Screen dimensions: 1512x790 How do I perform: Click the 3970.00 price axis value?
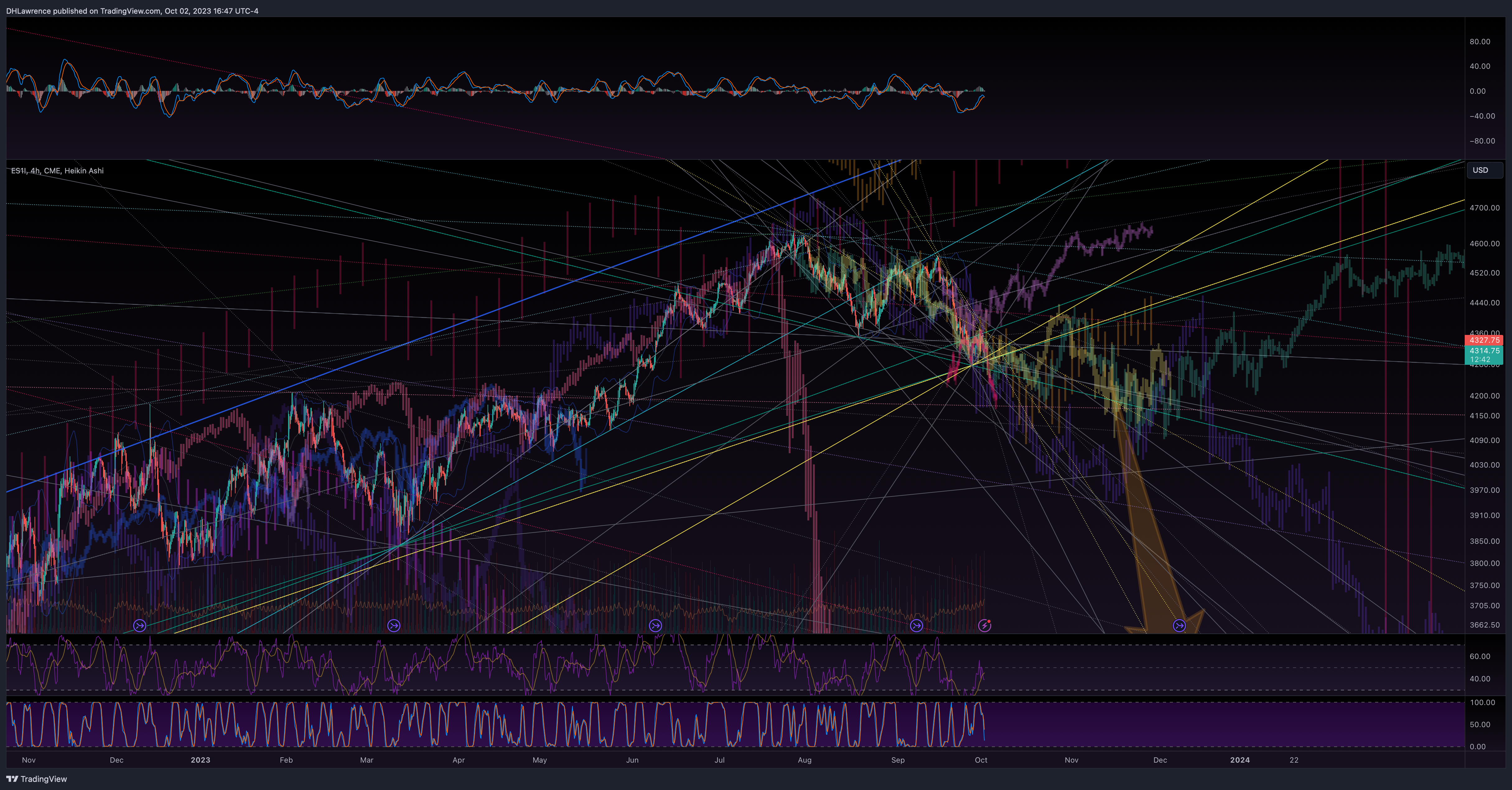1484,491
